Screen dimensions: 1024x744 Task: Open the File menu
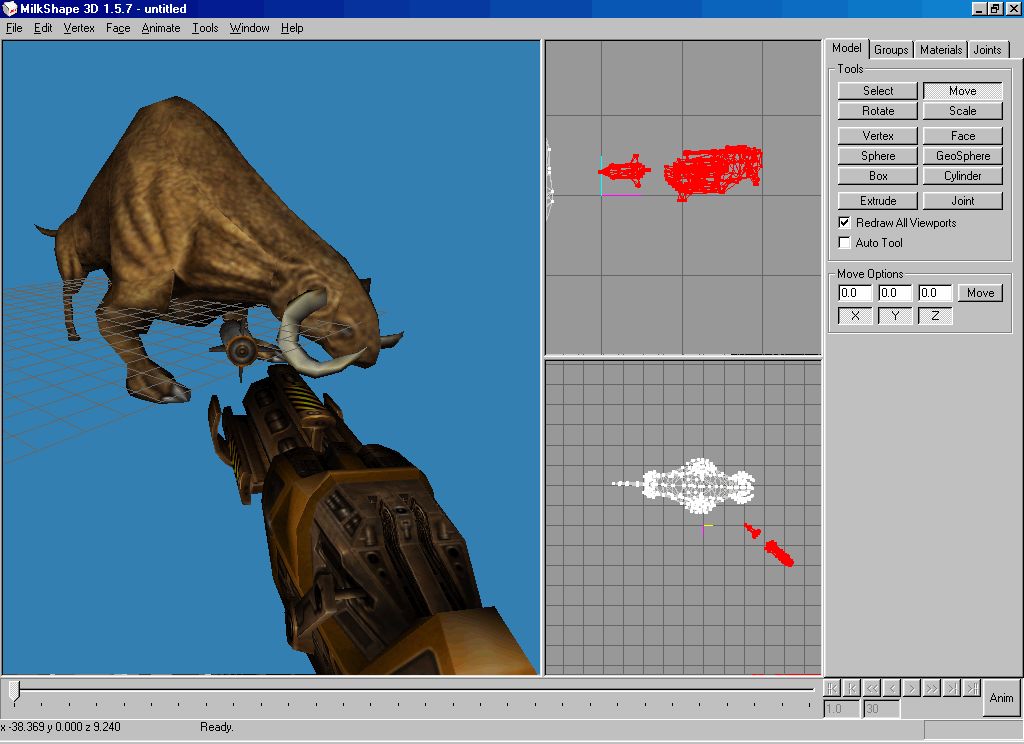14,28
